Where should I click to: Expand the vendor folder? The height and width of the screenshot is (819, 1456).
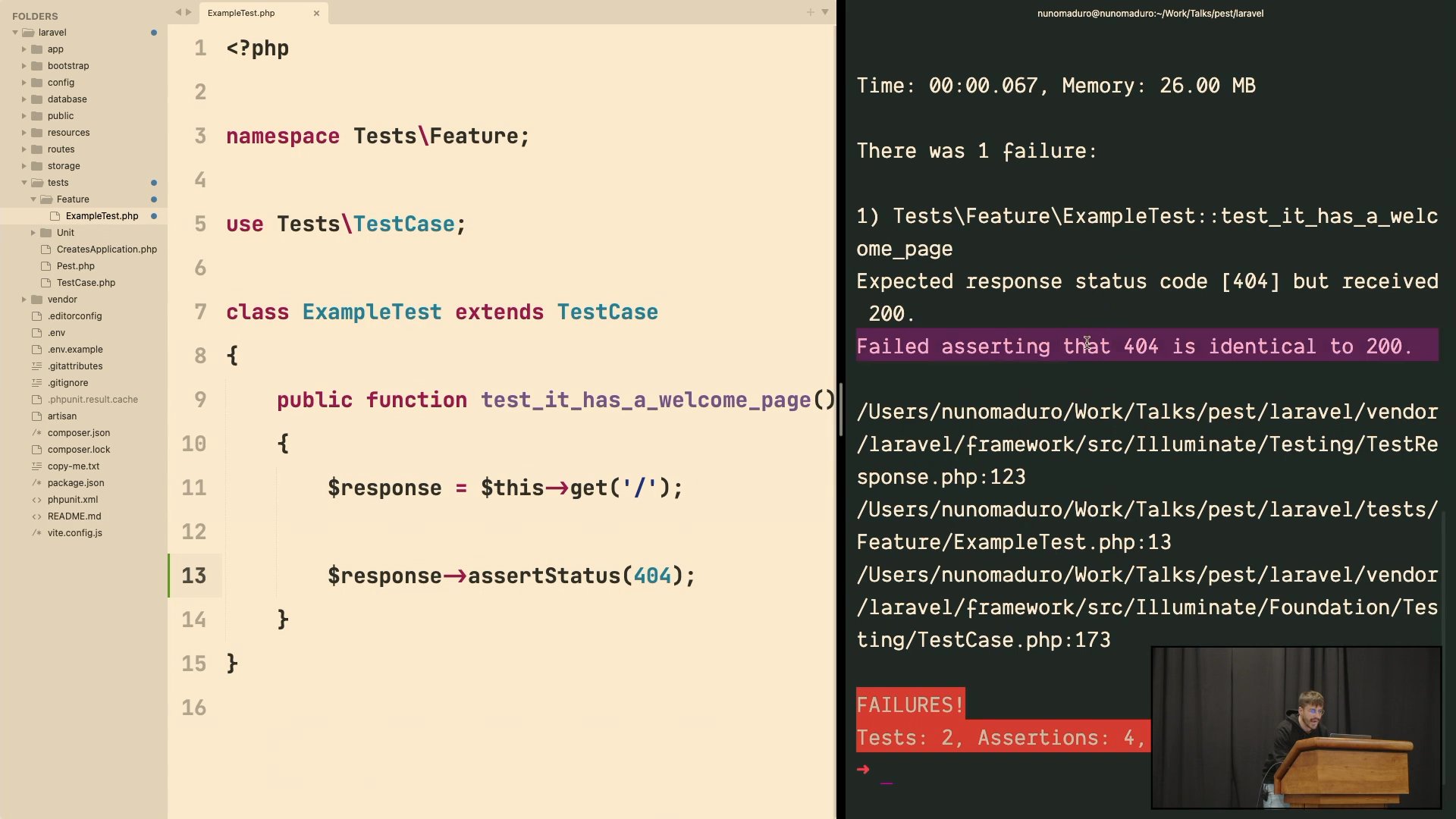[x=24, y=300]
